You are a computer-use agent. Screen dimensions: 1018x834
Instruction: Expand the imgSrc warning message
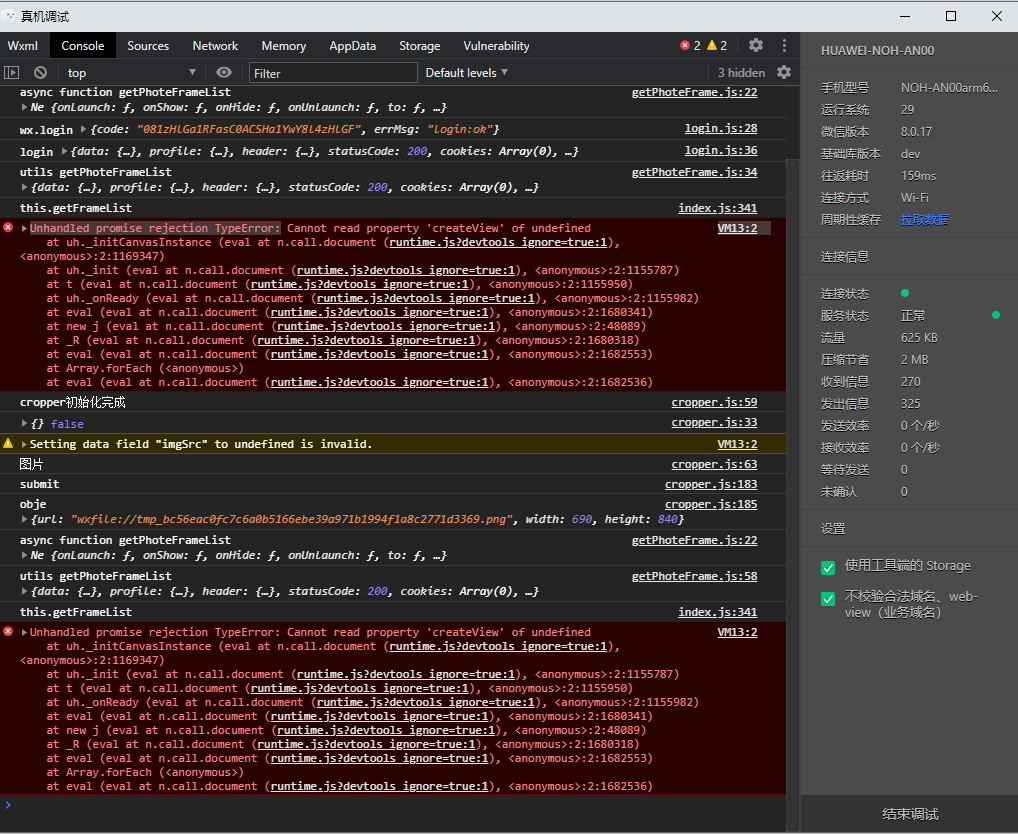coord(24,444)
